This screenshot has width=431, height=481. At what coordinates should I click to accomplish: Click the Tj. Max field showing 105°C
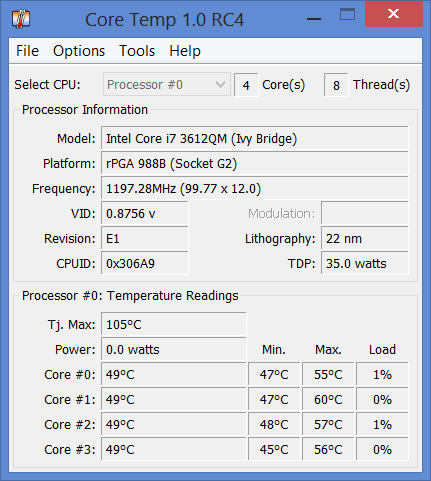point(174,324)
